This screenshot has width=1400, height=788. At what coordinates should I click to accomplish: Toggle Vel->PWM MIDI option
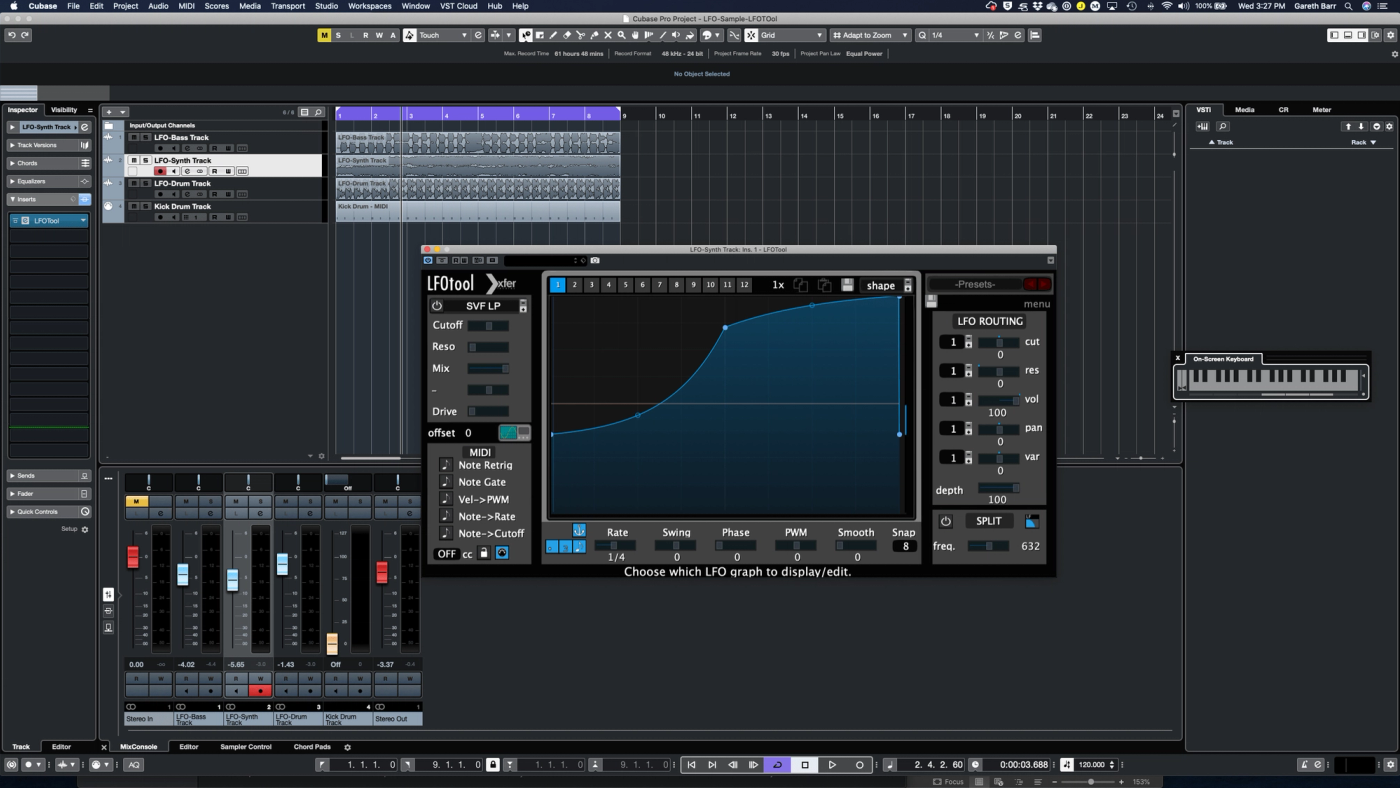click(446, 499)
